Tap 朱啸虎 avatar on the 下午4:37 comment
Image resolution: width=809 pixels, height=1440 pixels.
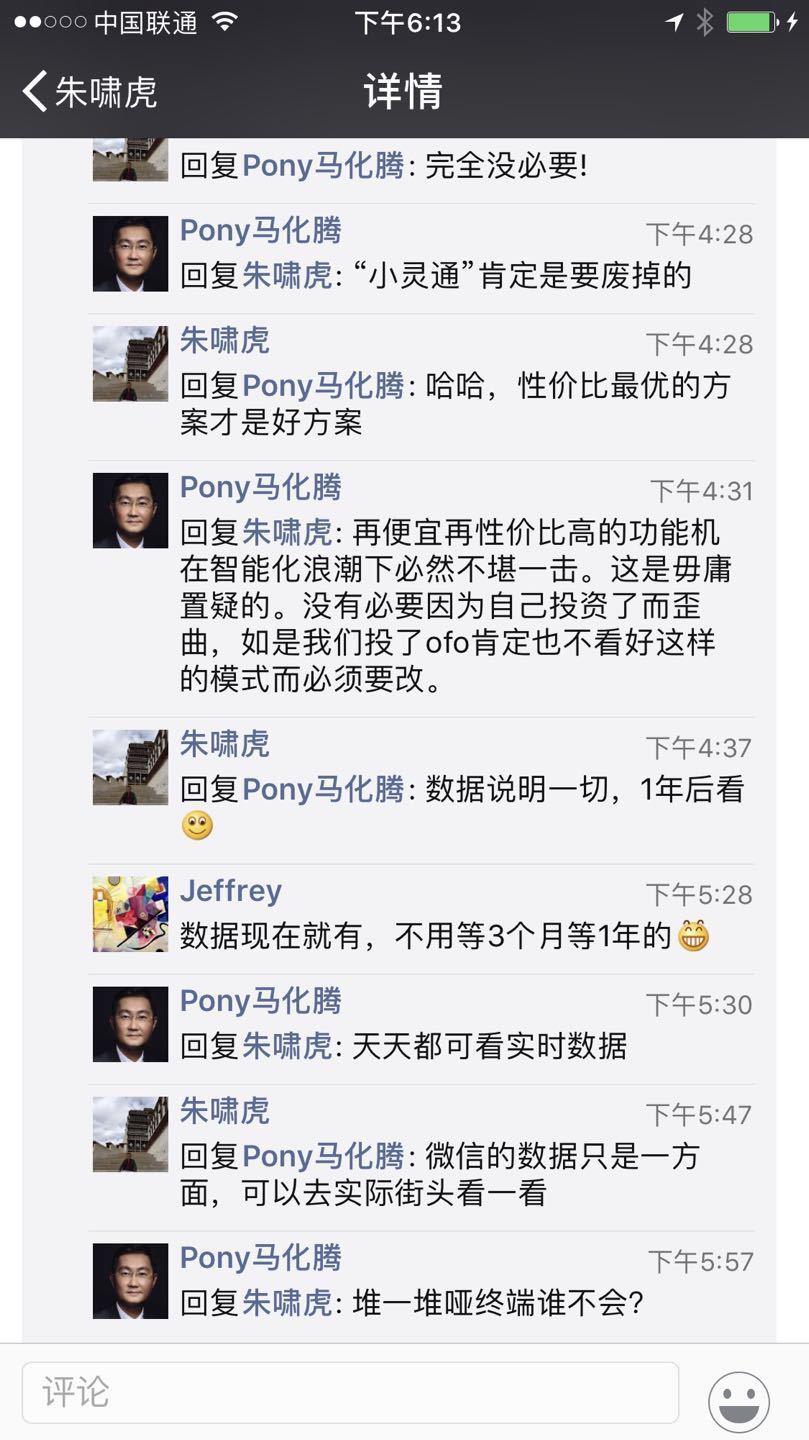coord(130,767)
